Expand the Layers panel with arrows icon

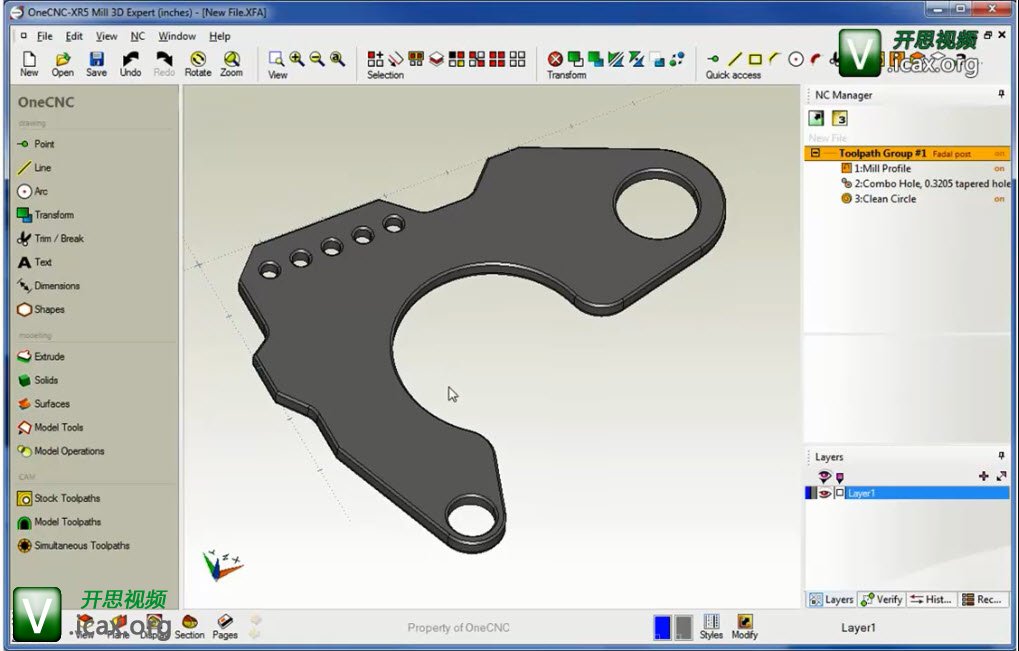pyautogui.click(x=1001, y=476)
